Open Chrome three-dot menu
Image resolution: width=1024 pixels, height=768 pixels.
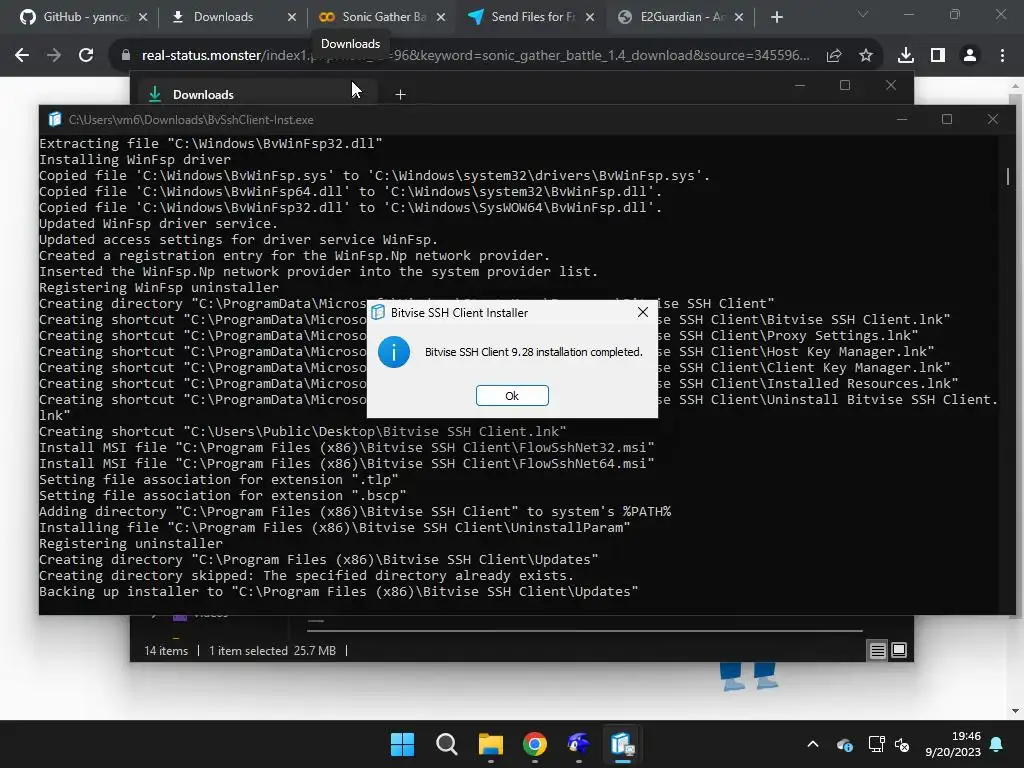tap(1002, 56)
